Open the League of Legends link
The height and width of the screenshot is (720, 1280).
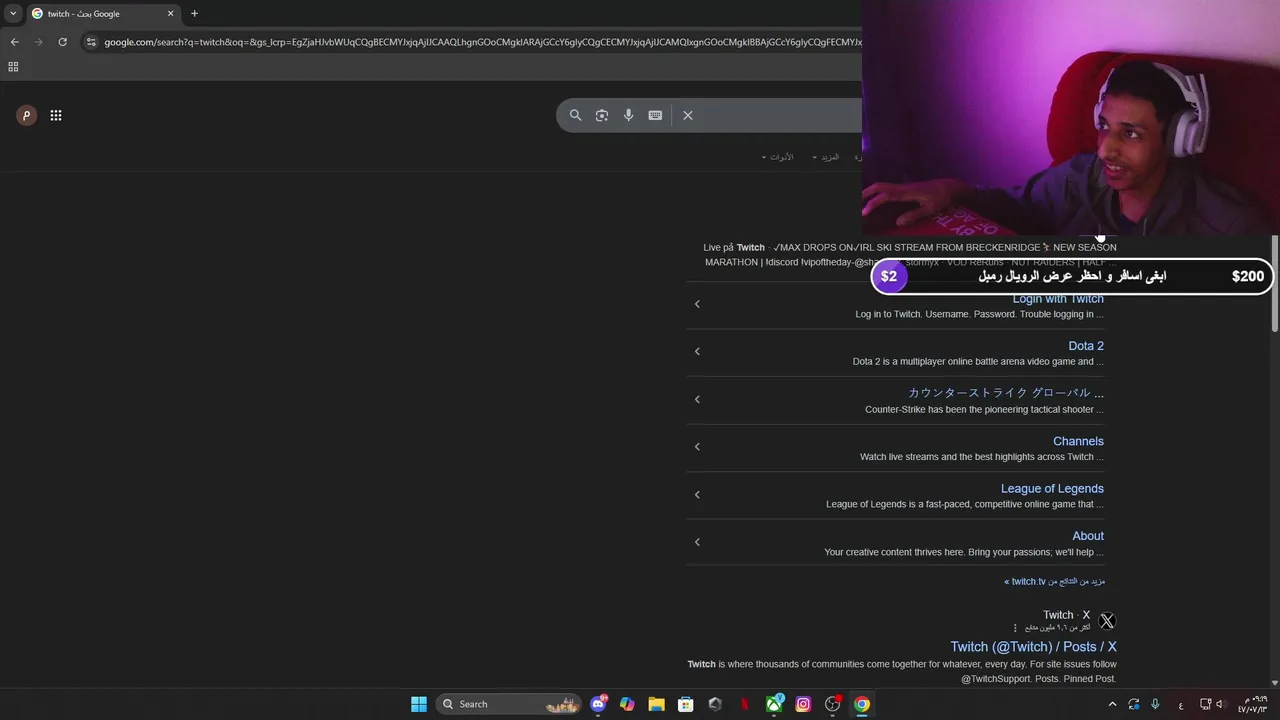1052,488
